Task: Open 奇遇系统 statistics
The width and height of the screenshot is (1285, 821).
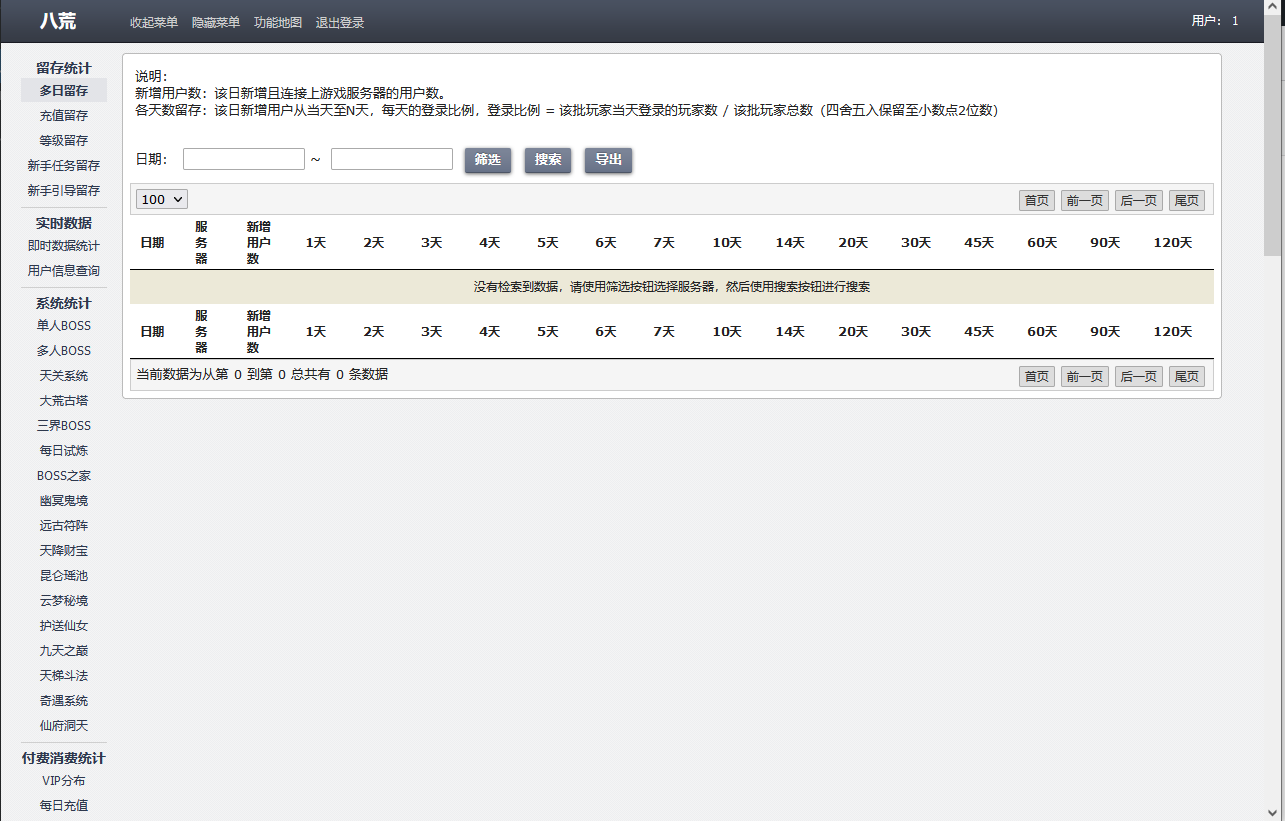Action: pyautogui.click(x=64, y=700)
